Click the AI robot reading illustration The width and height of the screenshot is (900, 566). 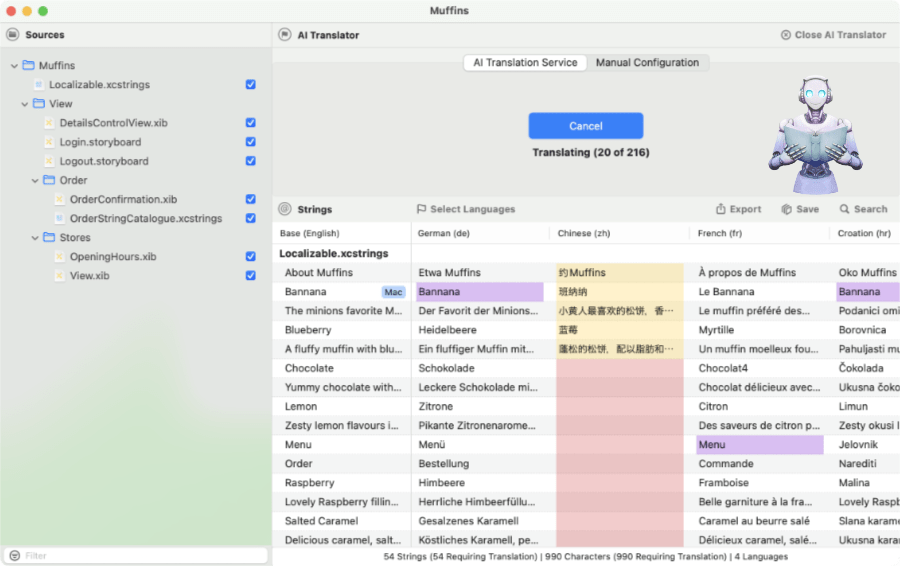tap(814, 135)
